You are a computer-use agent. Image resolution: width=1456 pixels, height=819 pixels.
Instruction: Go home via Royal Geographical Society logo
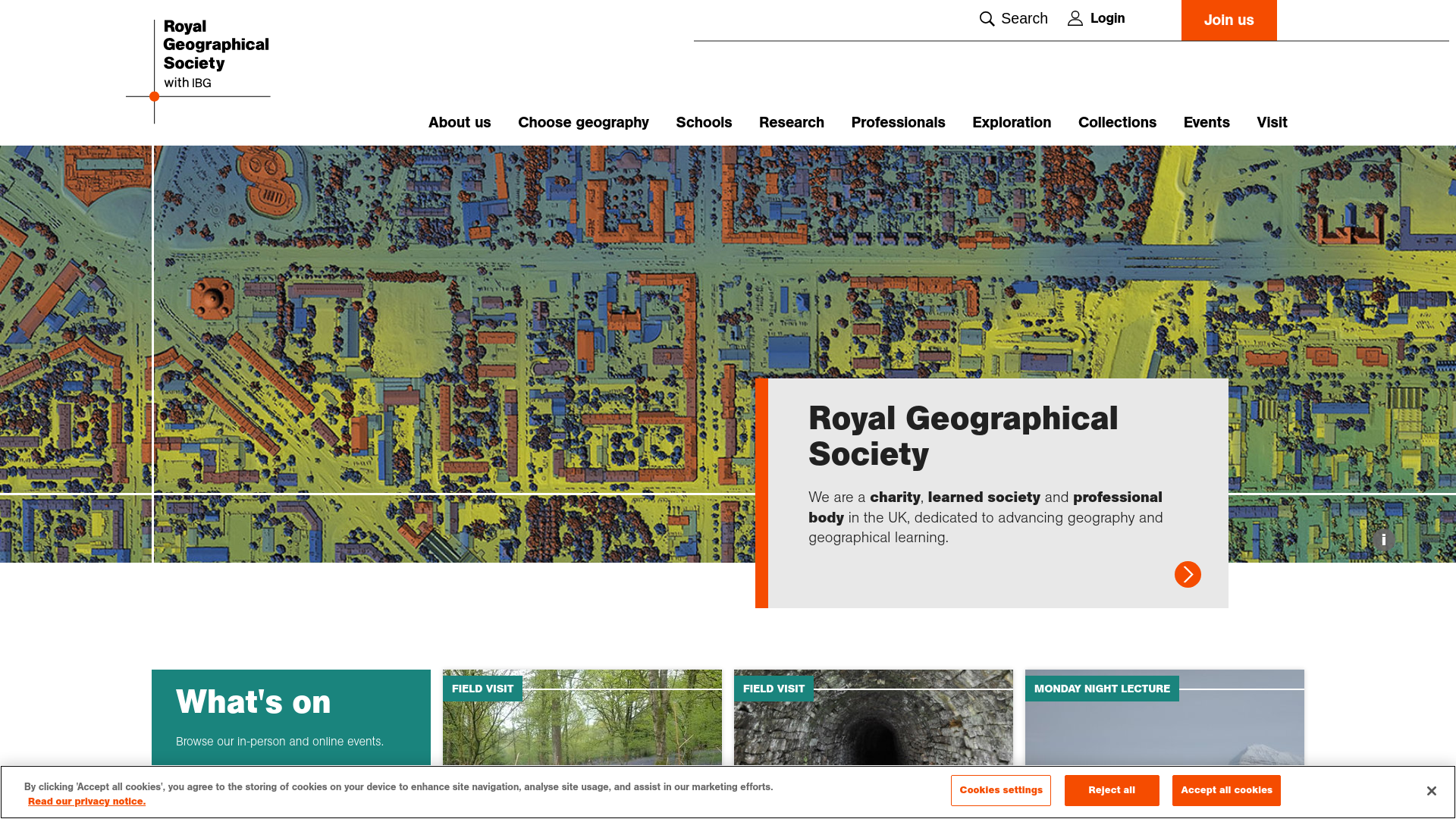pyautogui.click(x=199, y=70)
